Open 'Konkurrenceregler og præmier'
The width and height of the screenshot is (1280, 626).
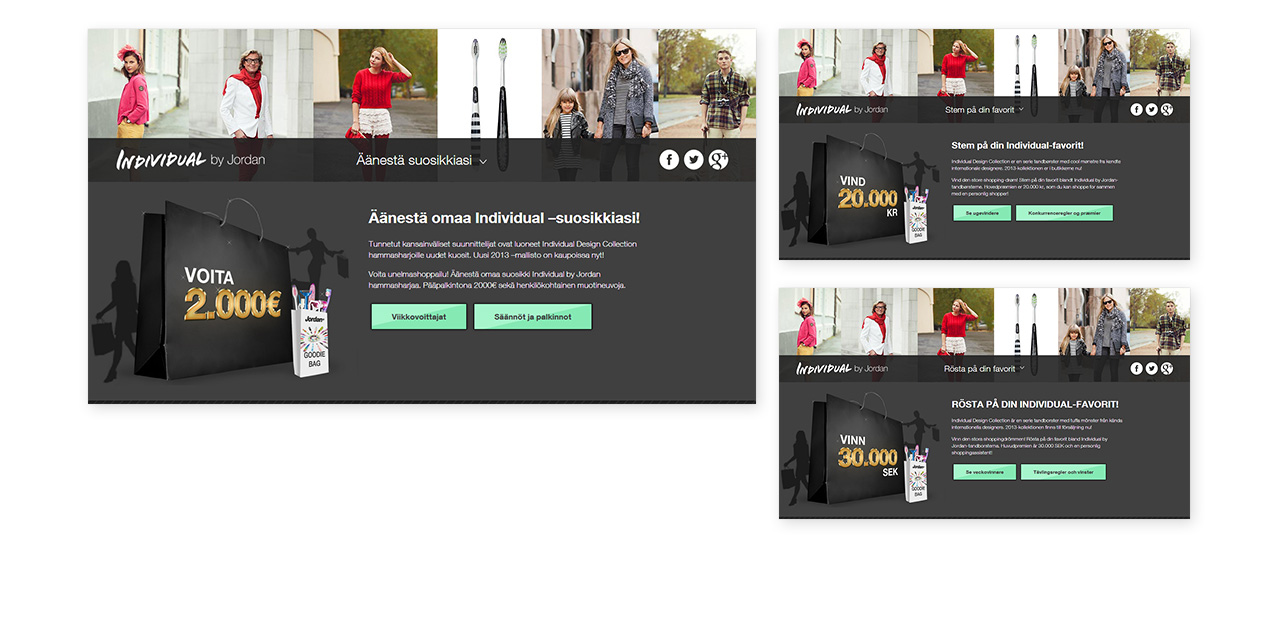[1064, 213]
